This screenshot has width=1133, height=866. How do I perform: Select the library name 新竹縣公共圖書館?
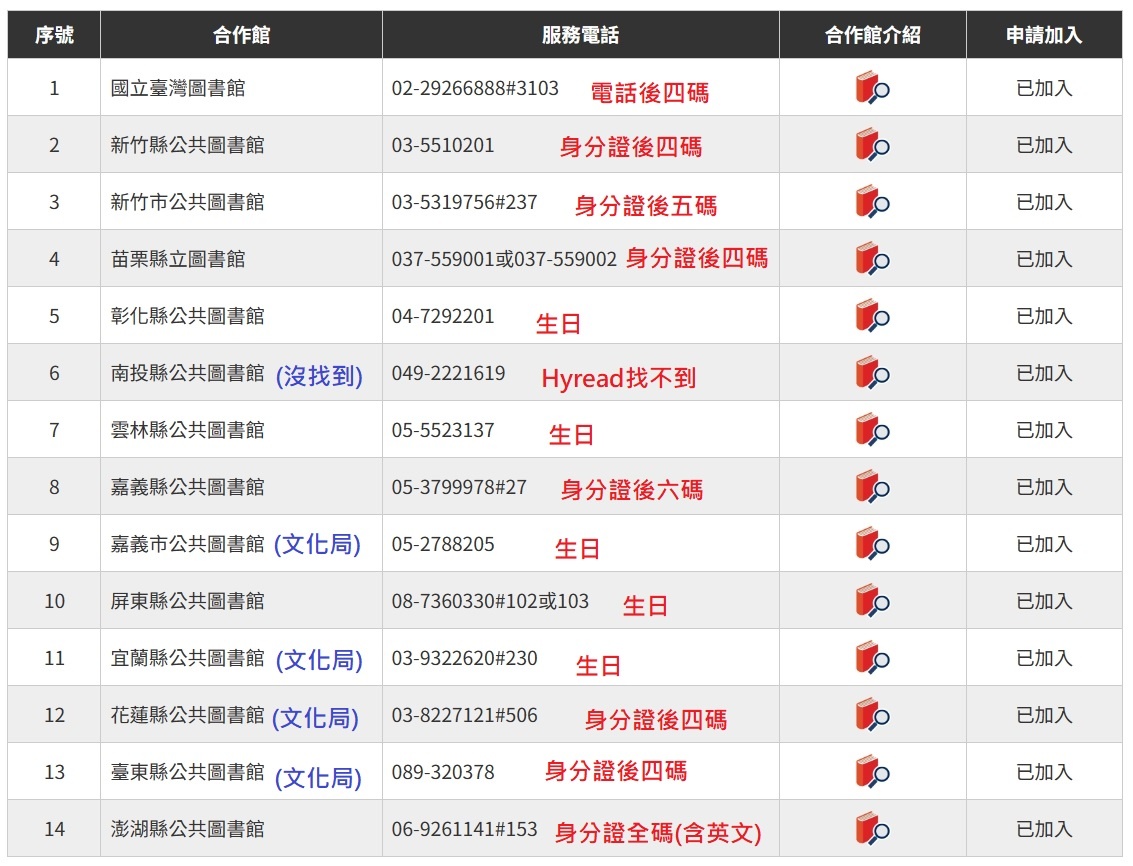tap(187, 145)
